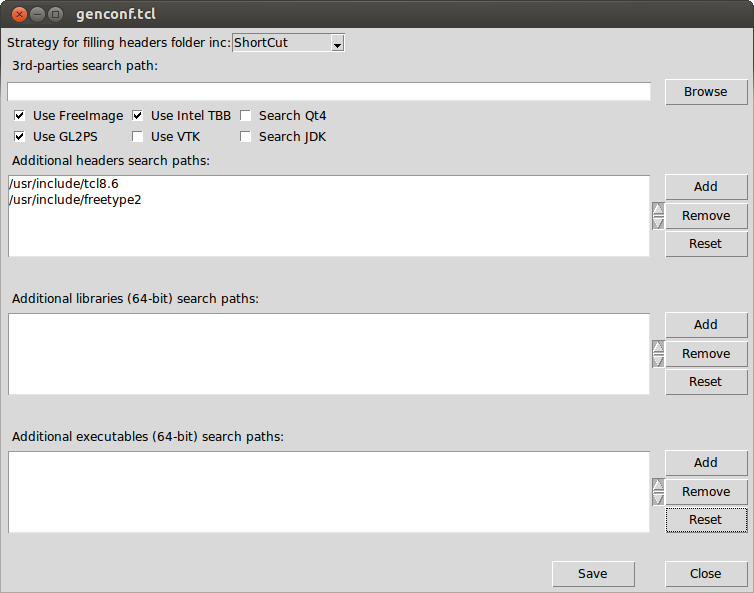Image resolution: width=754 pixels, height=593 pixels.
Task: Uncheck the Use FreeImage checkbox
Action: point(20,116)
